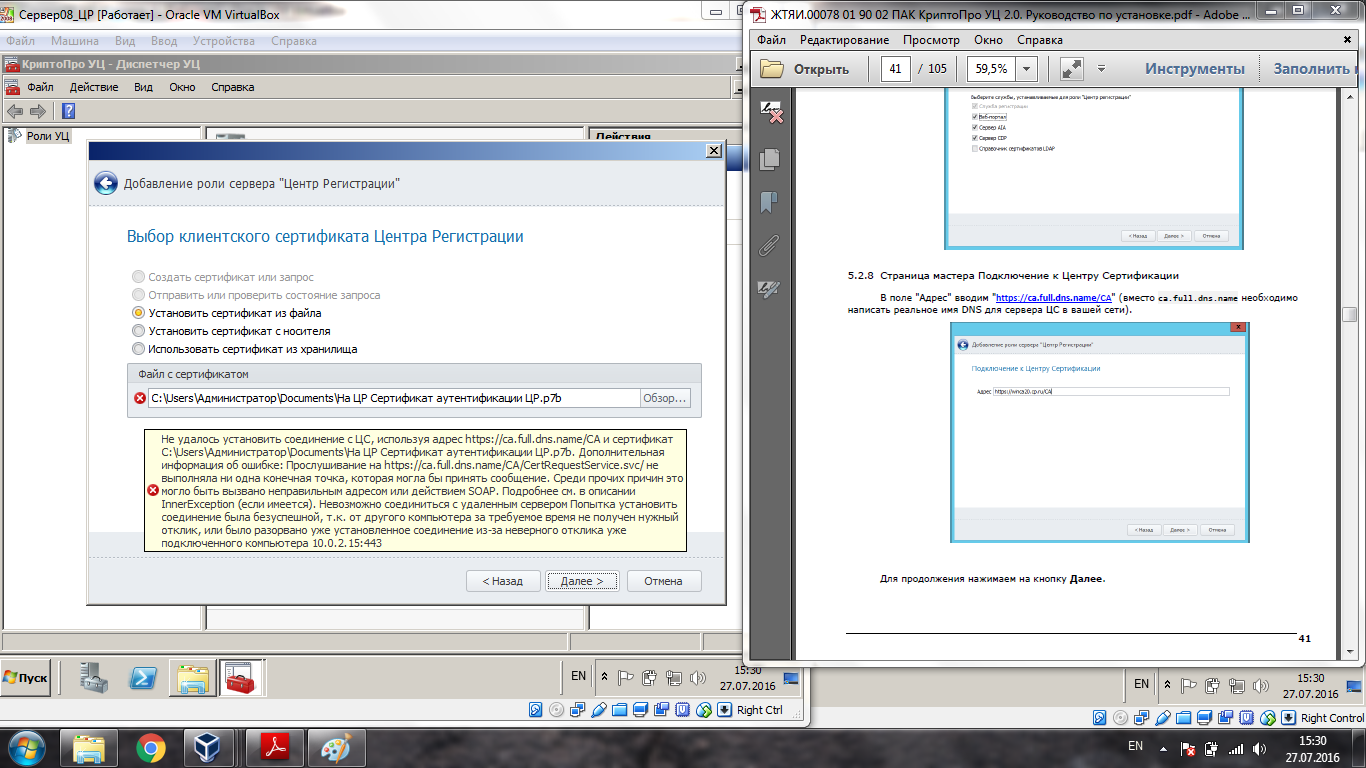Open the attachments paperclip panel in Adobe Reader

[770, 246]
